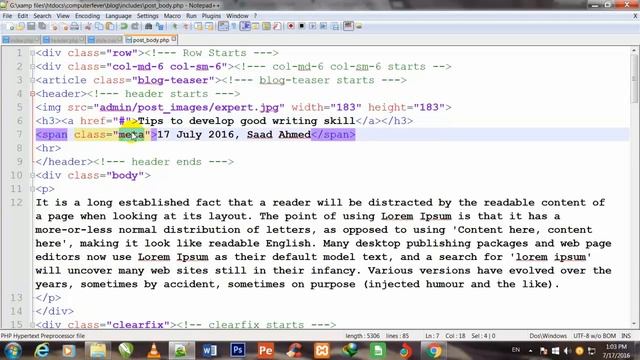Viewport: 640px width, 360px height.
Task: Run macro multiple times icon
Action: (323, 27)
